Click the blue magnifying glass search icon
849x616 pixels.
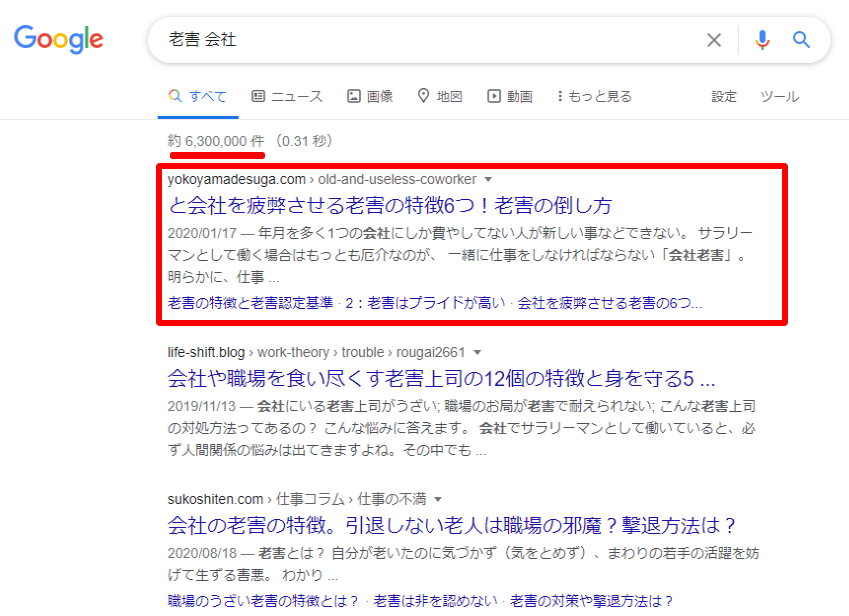800,39
